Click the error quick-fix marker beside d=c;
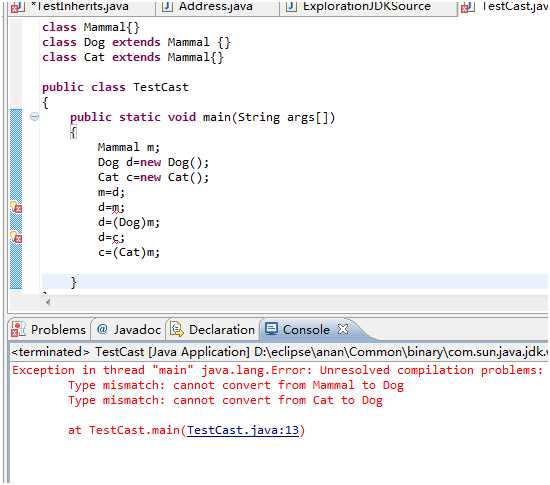The width and height of the screenshot is (550, 485). coord(15,237)
